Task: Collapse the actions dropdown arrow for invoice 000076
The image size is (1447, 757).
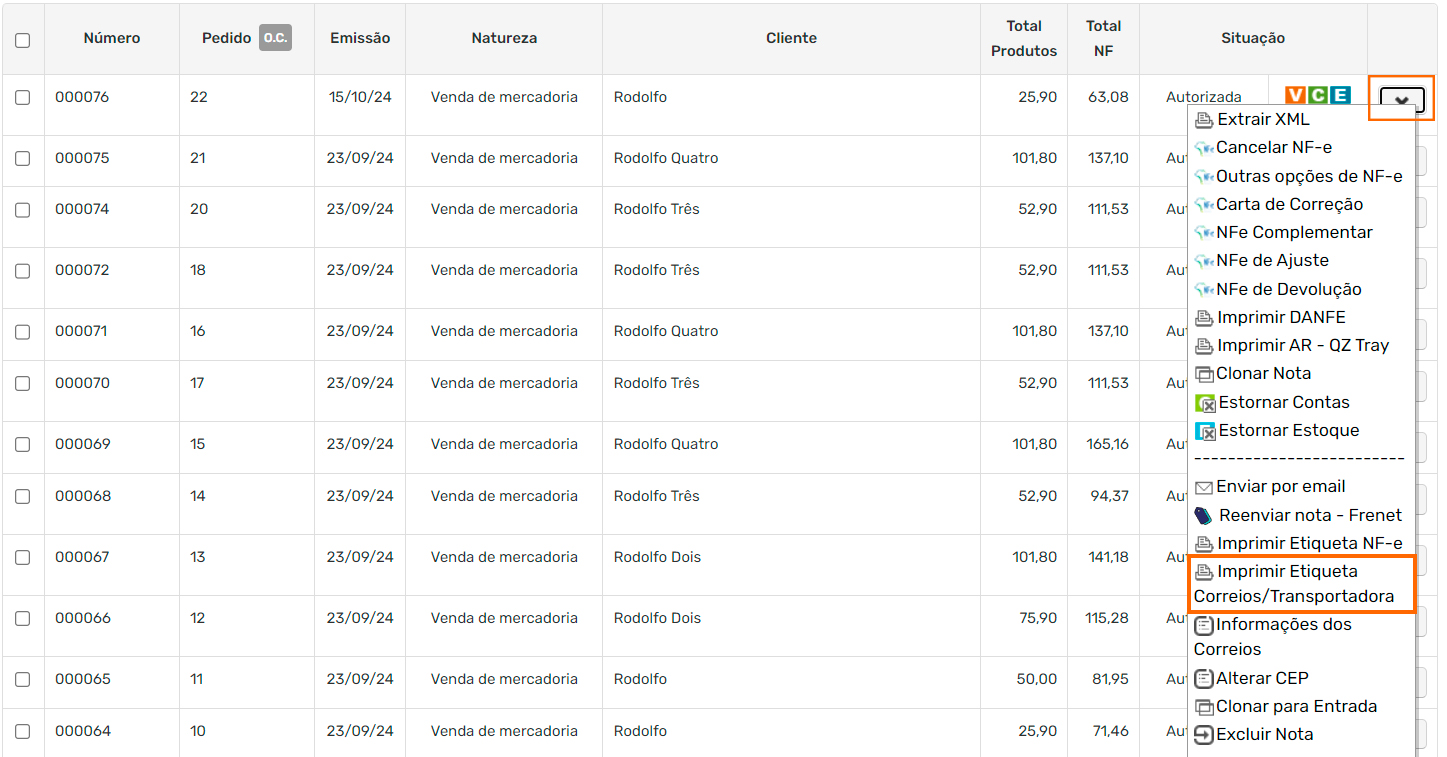Action: 1402,100
